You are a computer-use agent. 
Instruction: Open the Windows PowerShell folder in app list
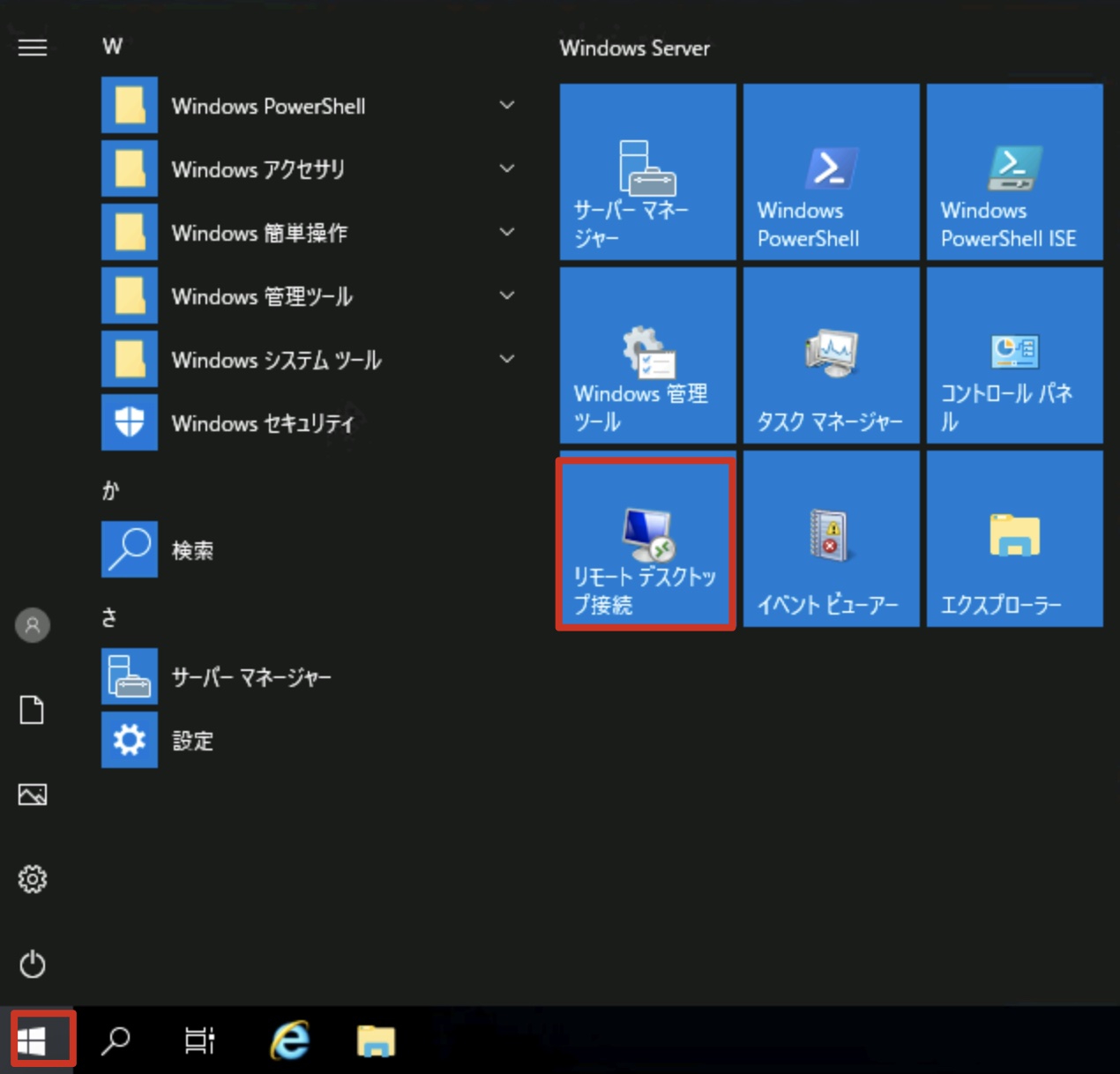[310, 106]
